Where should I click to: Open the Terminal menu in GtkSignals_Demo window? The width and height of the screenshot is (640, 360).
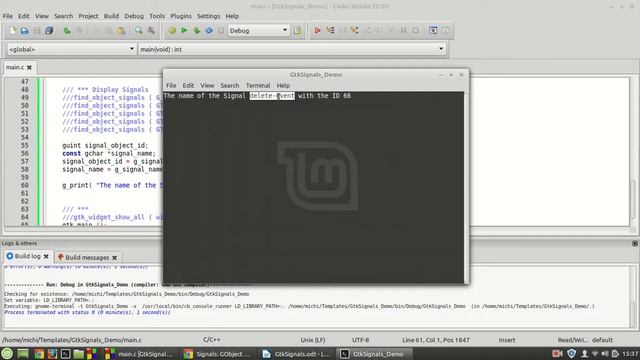point(258,85)
